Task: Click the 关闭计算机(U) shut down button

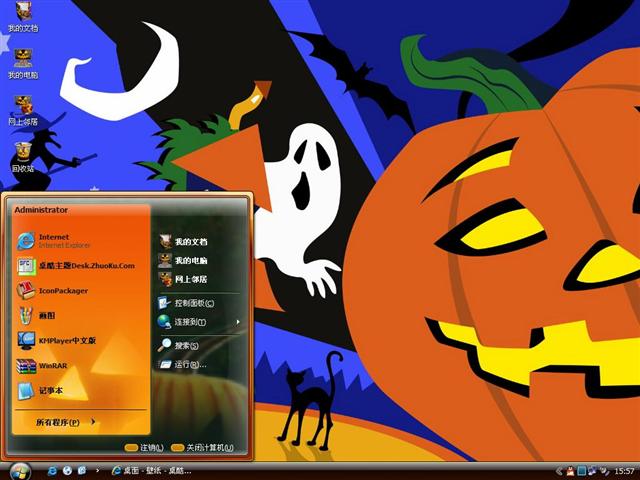Action: (x=202, y=448)
